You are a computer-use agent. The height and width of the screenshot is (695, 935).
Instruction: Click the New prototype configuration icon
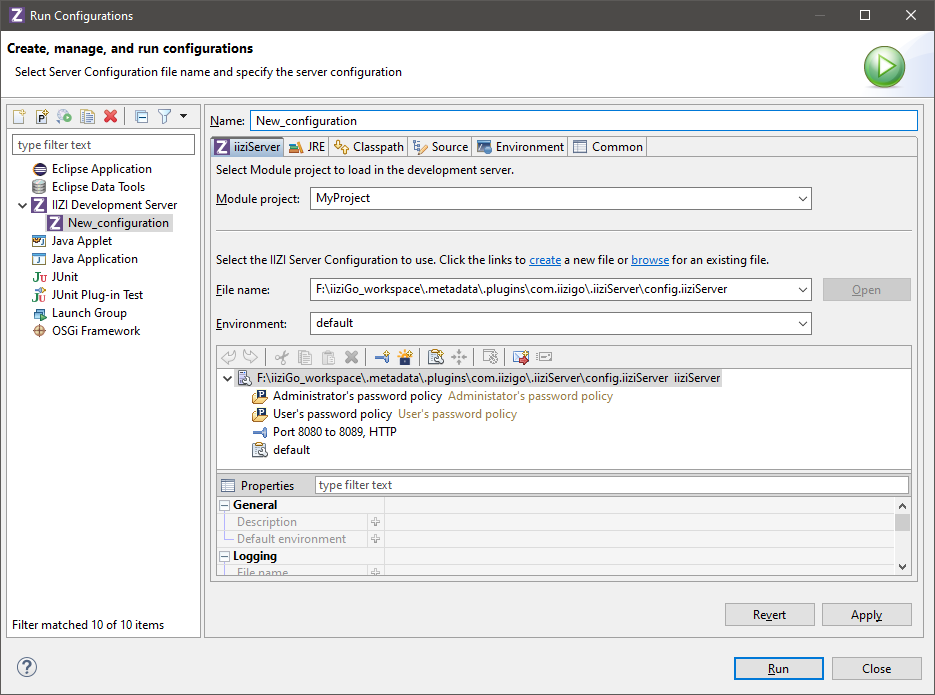point(42,116)
